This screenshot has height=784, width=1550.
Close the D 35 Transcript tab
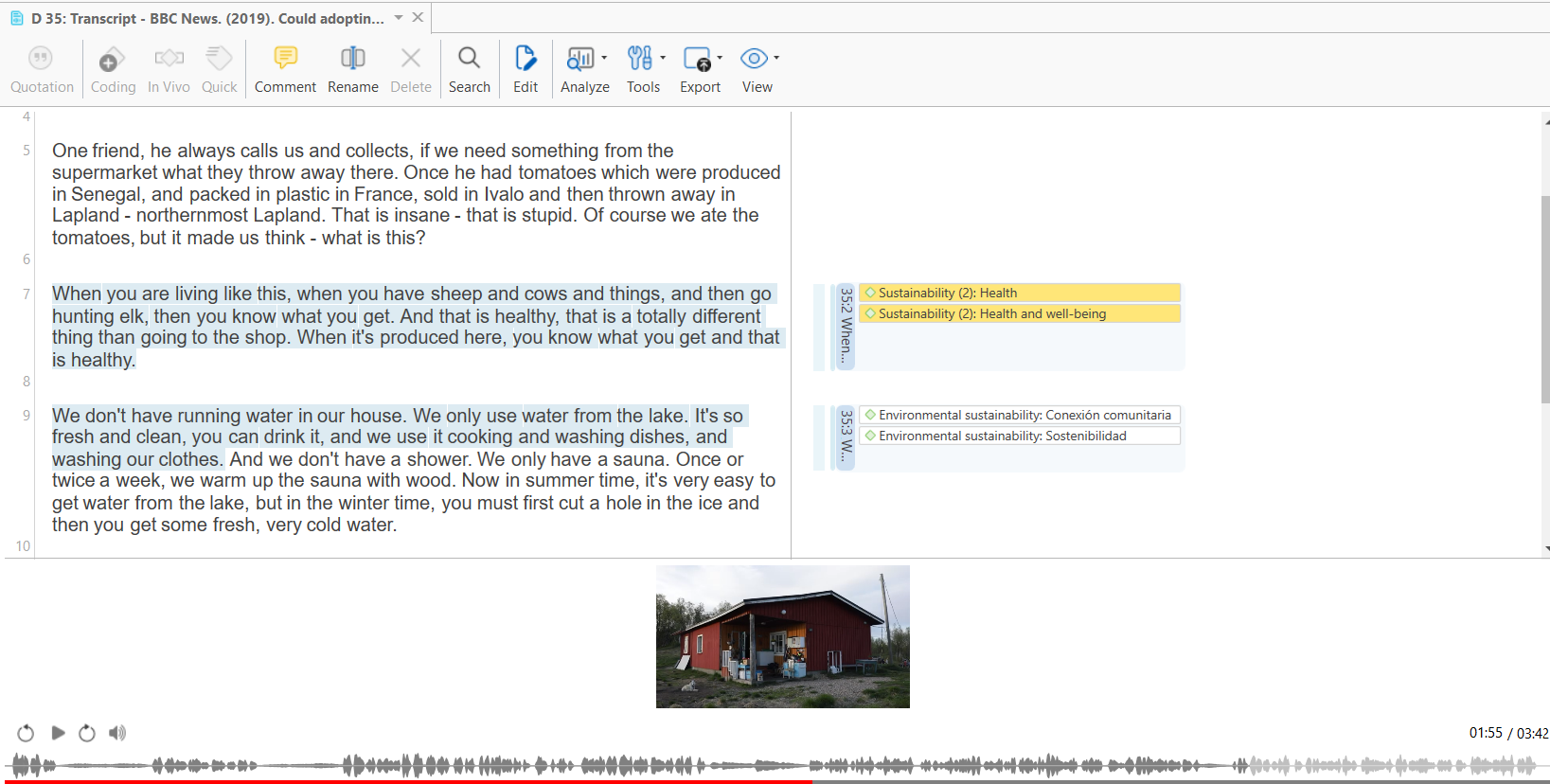click(418, 18)
